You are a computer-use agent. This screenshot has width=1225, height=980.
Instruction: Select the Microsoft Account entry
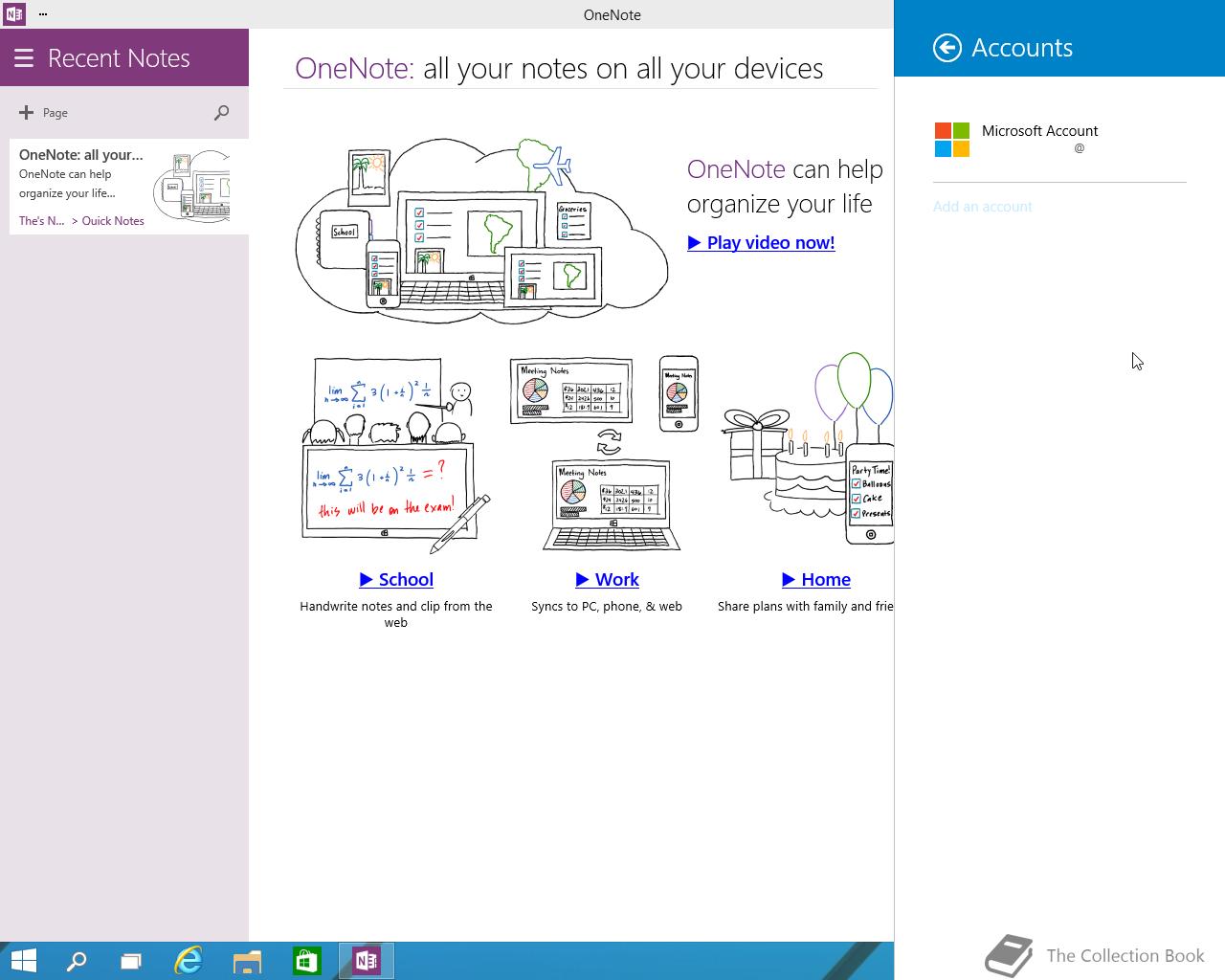[1059, 140]
